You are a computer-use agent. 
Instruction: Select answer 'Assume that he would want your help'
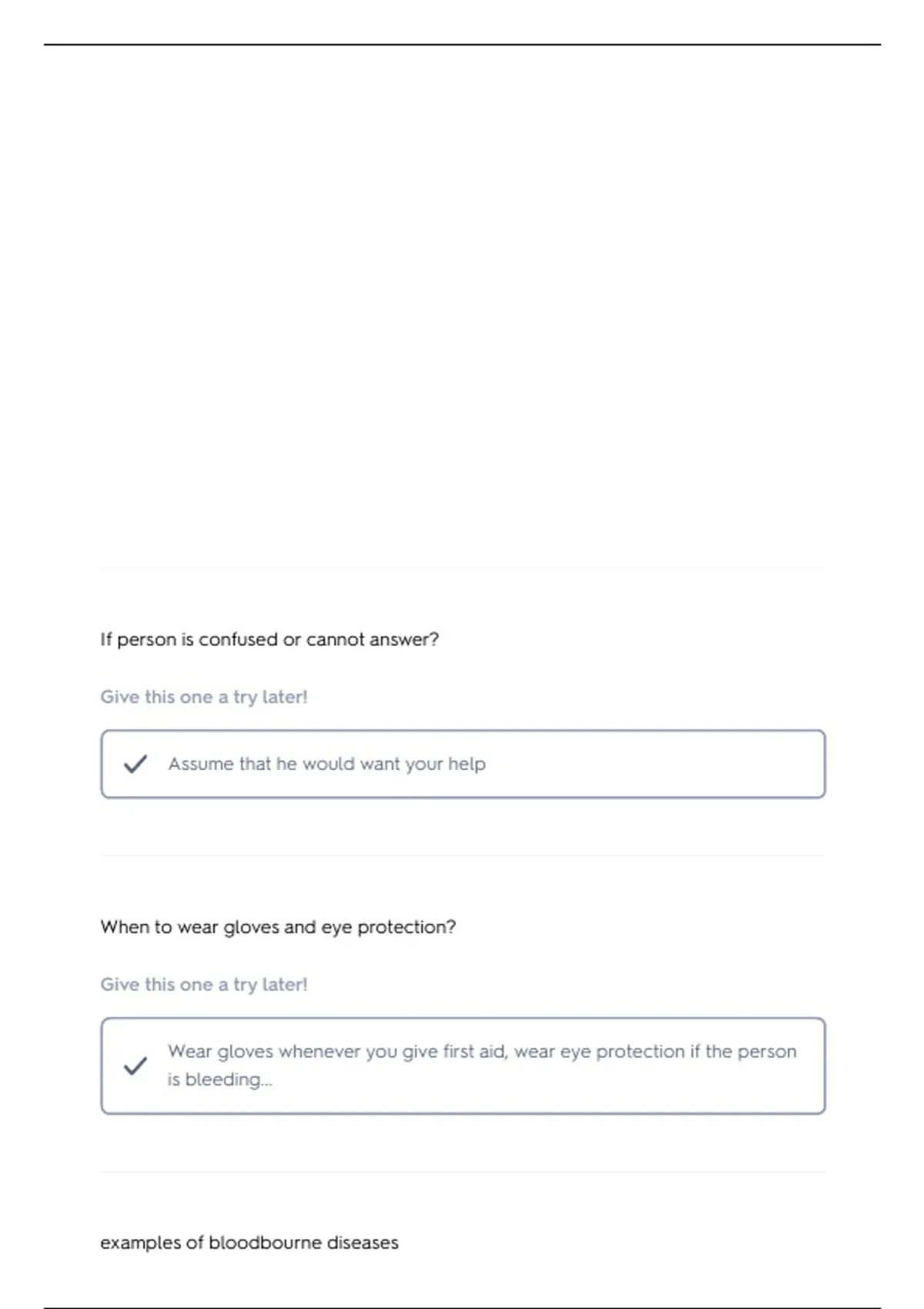[463, 764]
